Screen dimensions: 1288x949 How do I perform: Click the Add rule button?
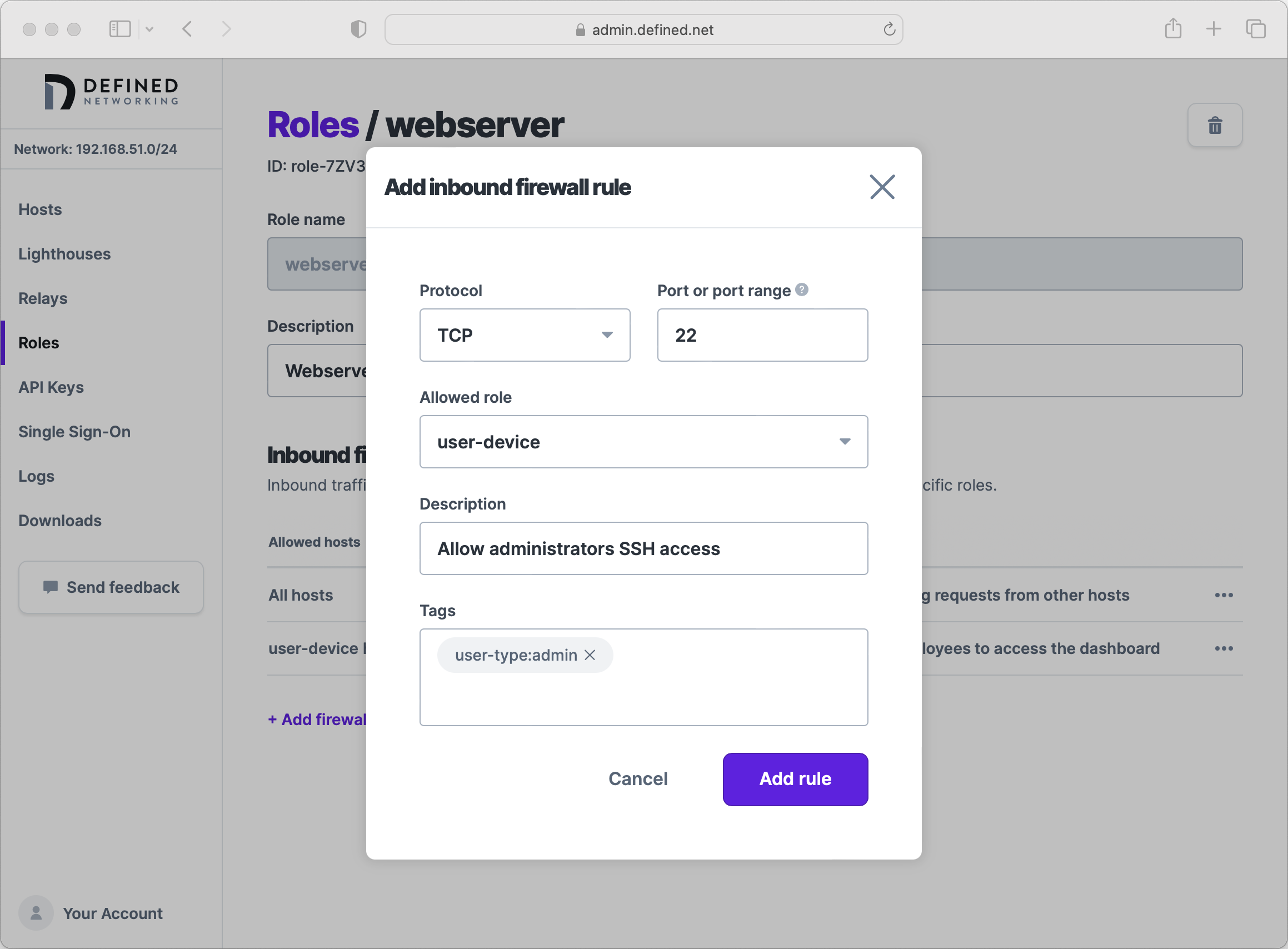click(x=795, y=779)
